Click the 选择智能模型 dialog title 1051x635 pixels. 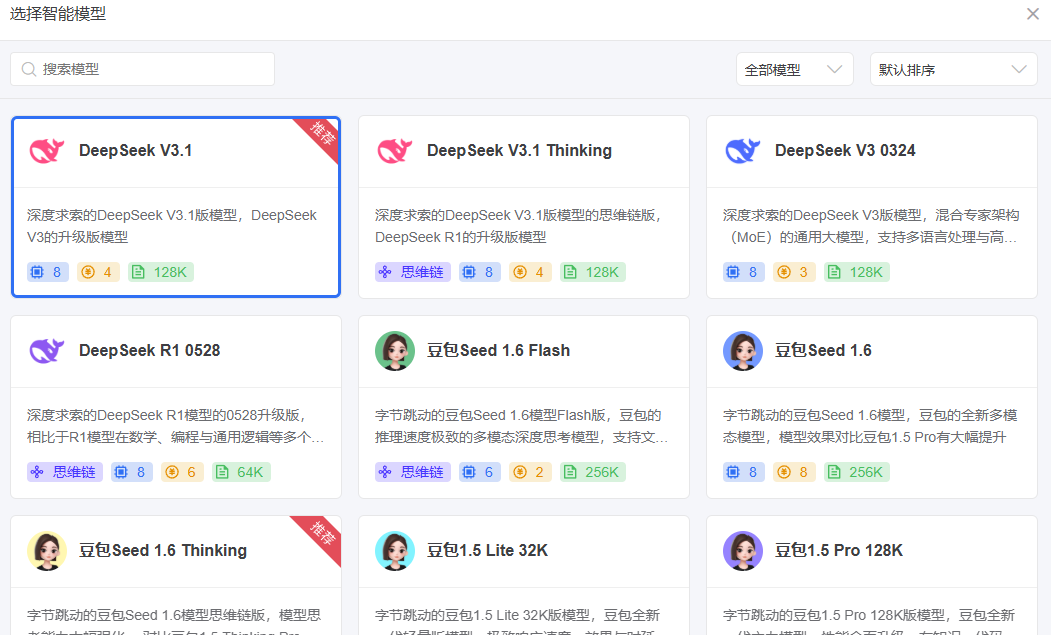[x=58, y=13]
